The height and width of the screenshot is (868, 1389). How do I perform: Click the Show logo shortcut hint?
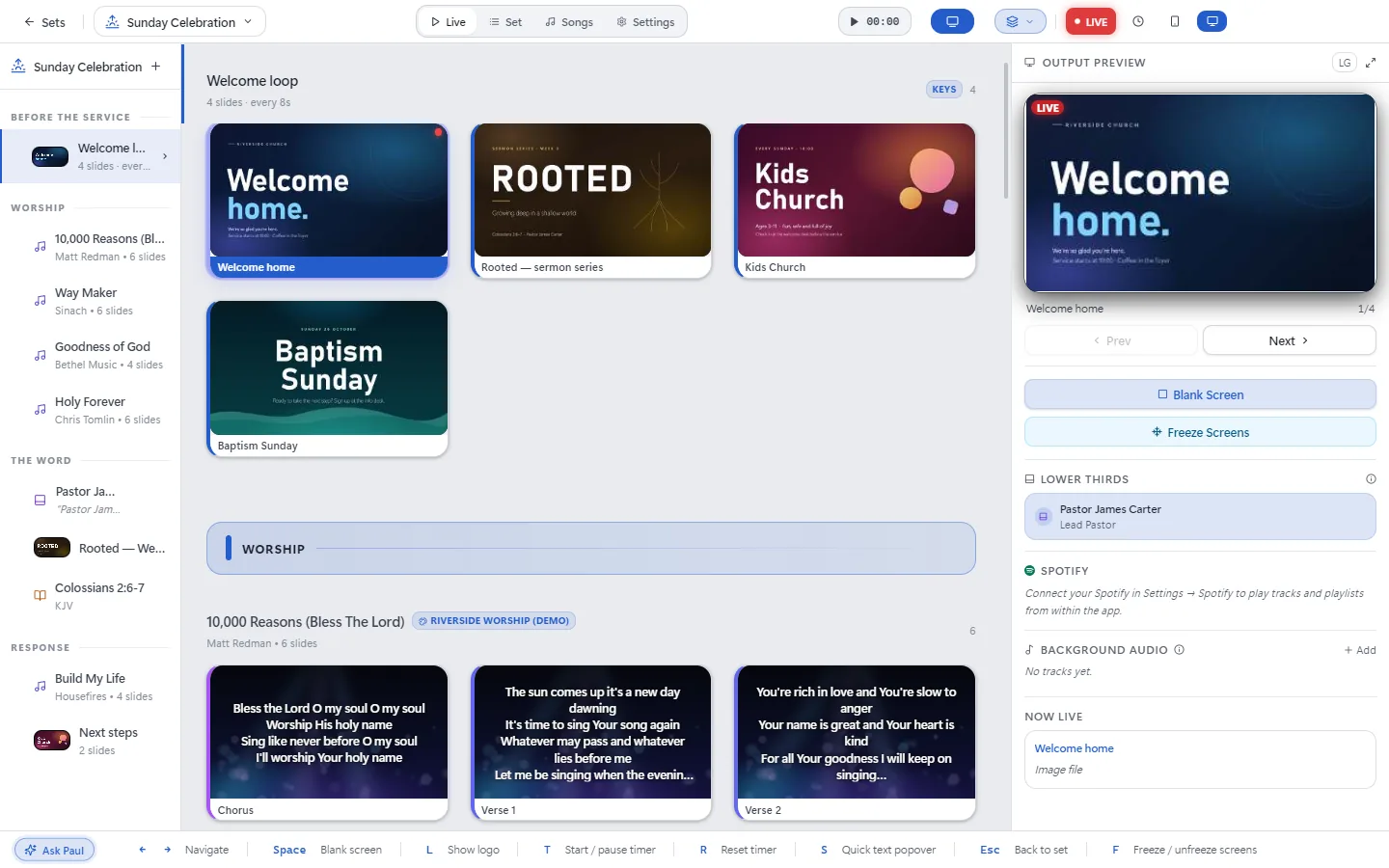(x=462, y=850)
